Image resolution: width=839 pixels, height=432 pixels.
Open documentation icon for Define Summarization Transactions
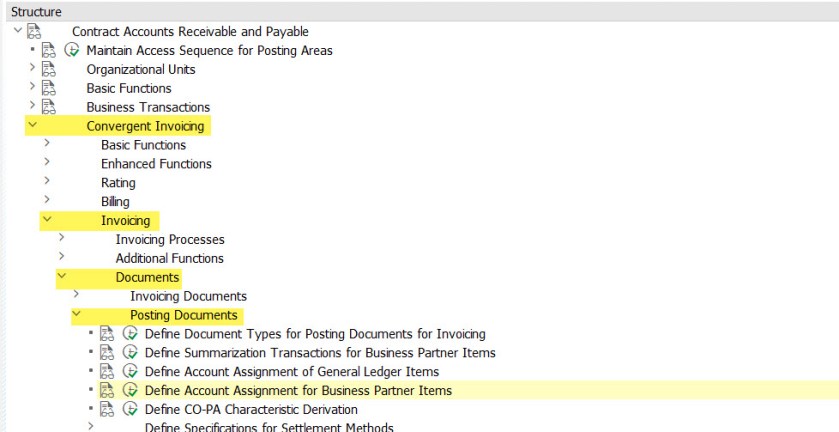[107, 353]
